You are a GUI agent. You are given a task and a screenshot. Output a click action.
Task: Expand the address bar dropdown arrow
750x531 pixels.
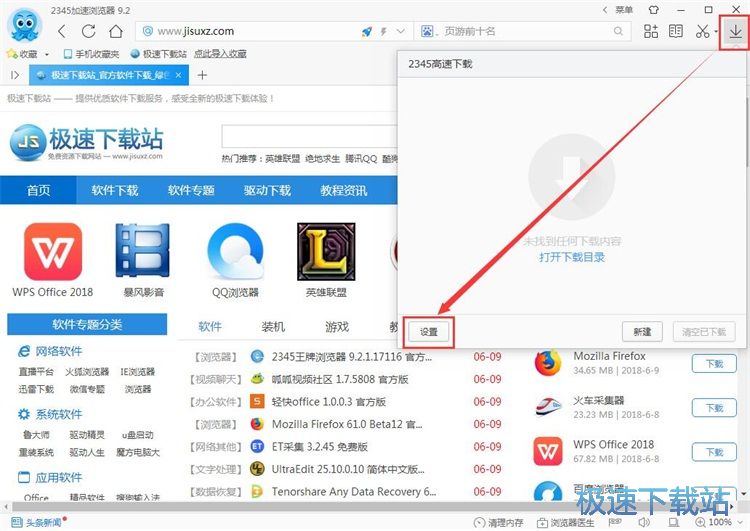pyautogui.click(x=401, y=32)
